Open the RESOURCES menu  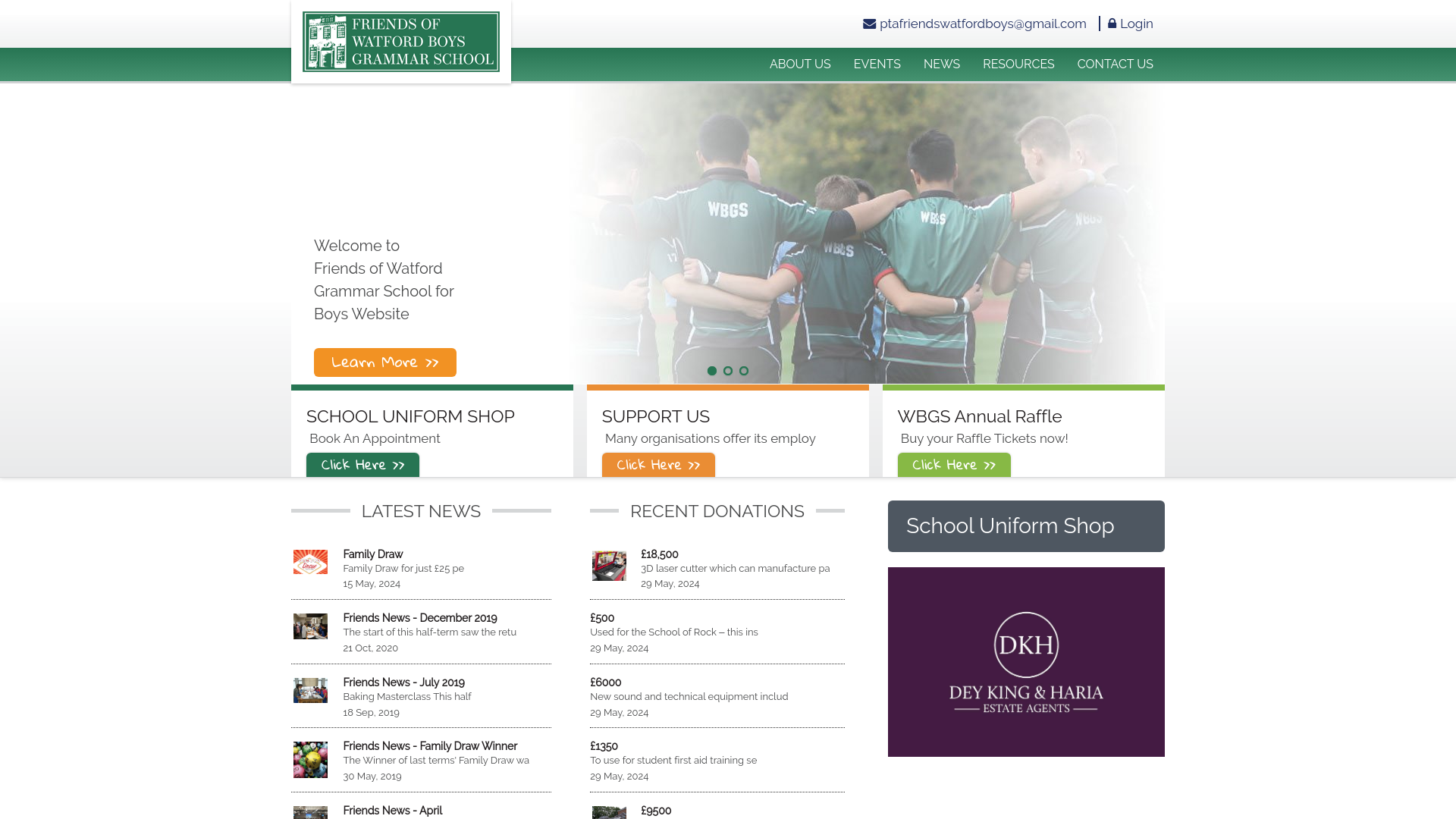click(1018, 64)
